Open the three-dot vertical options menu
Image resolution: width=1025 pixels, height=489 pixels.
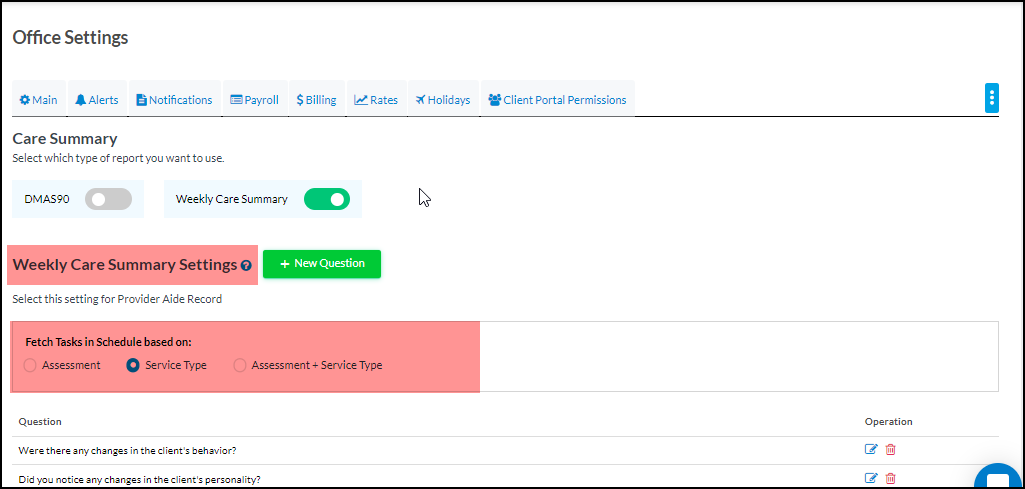[x=991, y=98]
